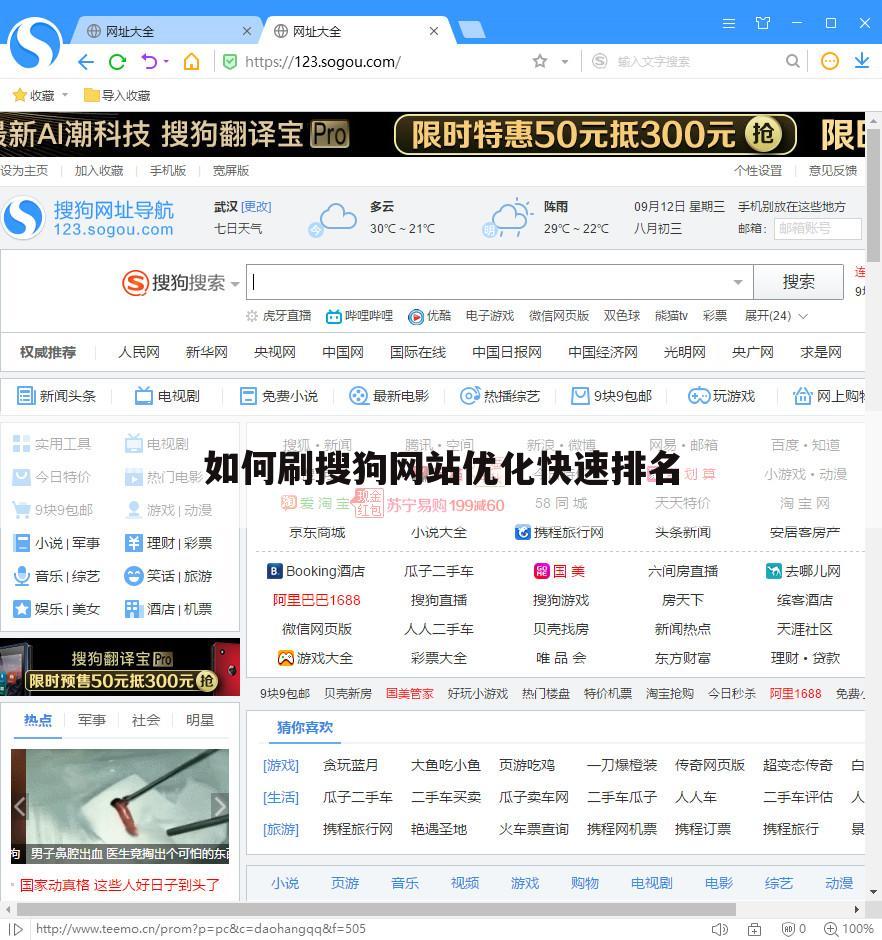This screenshot has width=882, height=940.
Task: Open 电视剧 using the TV icon
Action: point(143,396)
